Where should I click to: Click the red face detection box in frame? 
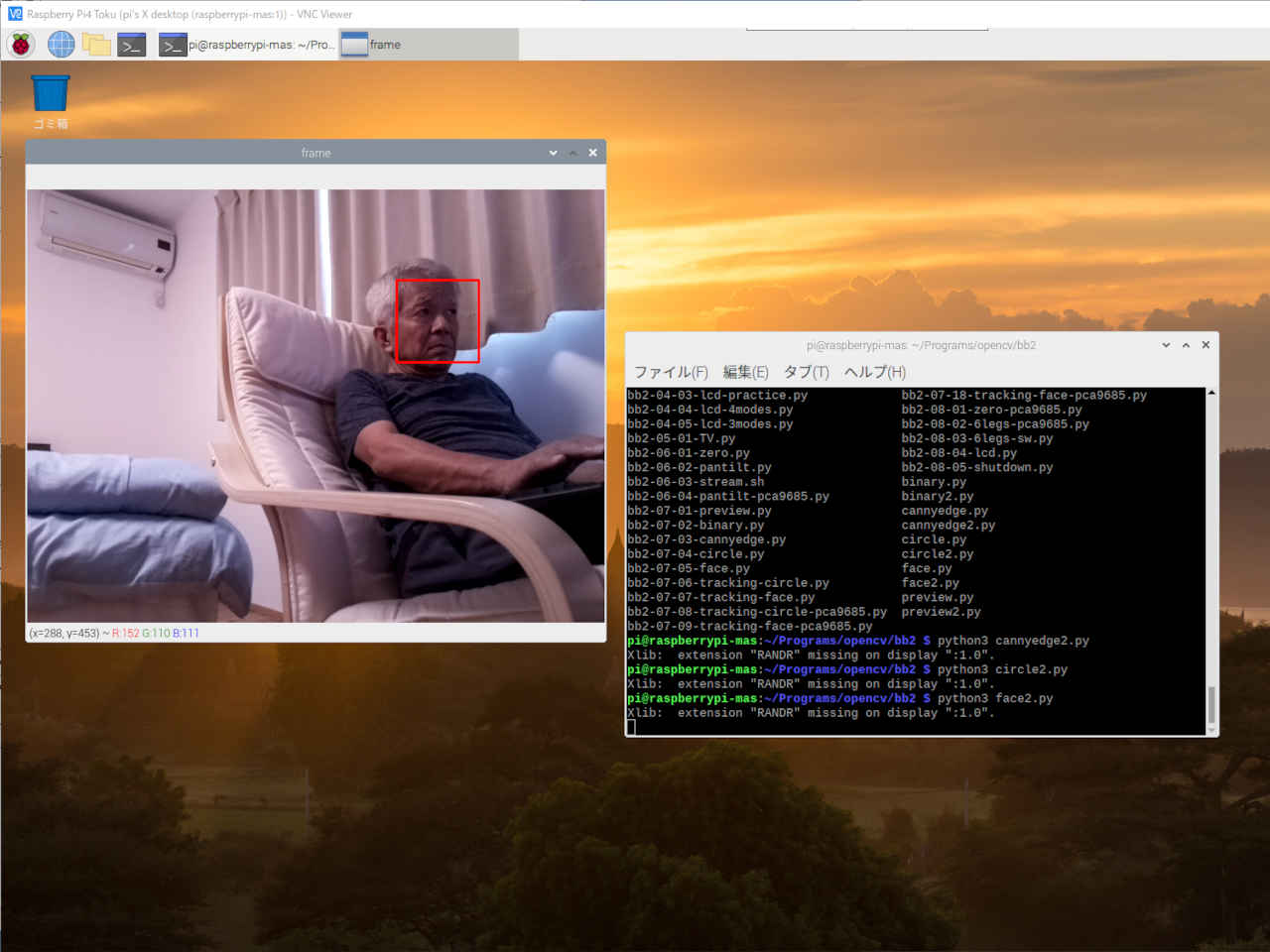(x=438, y=321)
